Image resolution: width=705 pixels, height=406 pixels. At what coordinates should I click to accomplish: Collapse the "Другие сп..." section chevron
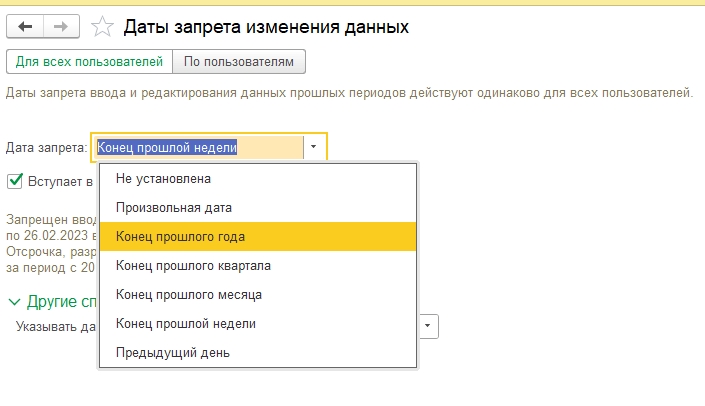click(14, 301)
